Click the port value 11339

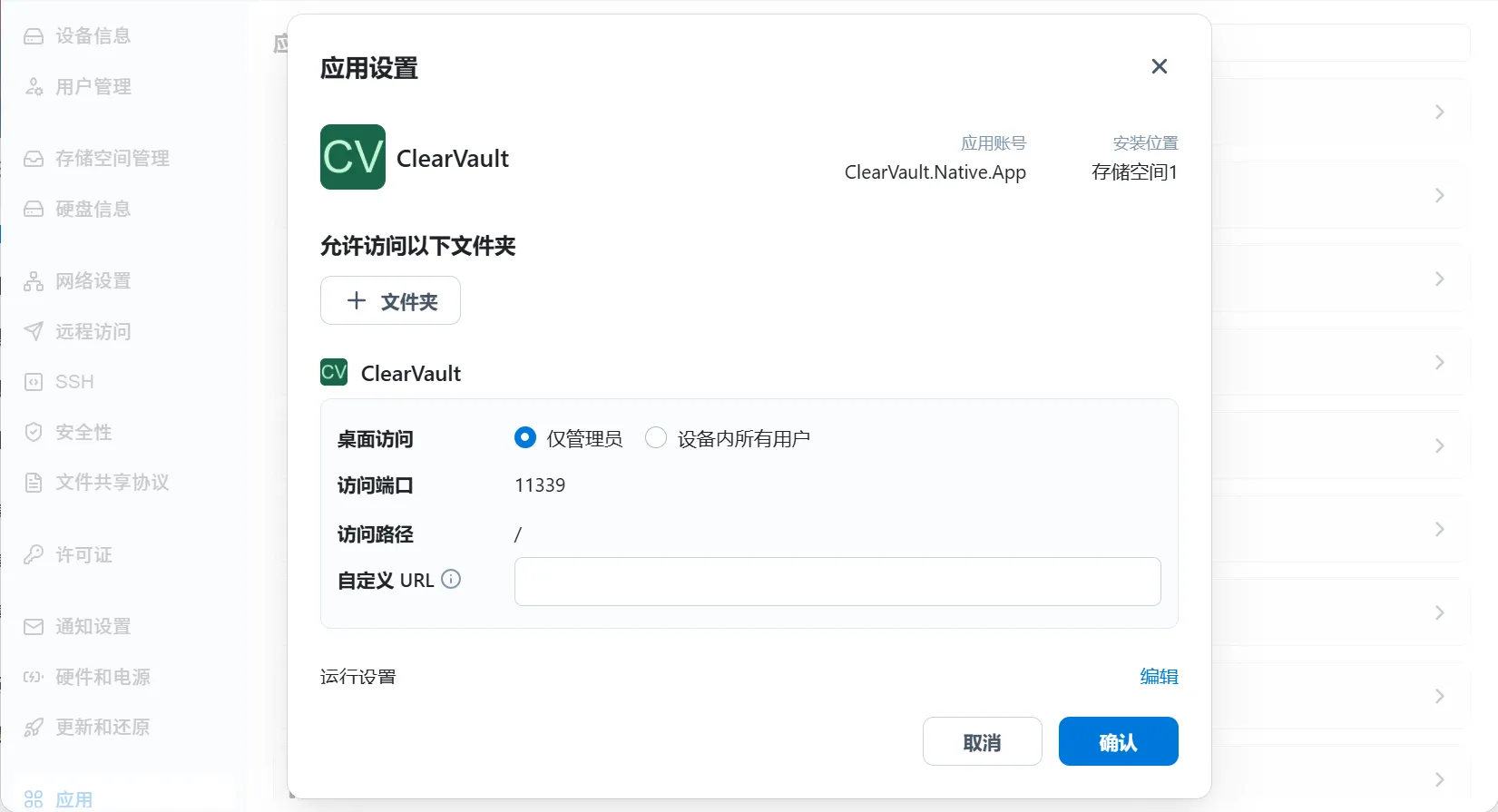coord(540,485)
